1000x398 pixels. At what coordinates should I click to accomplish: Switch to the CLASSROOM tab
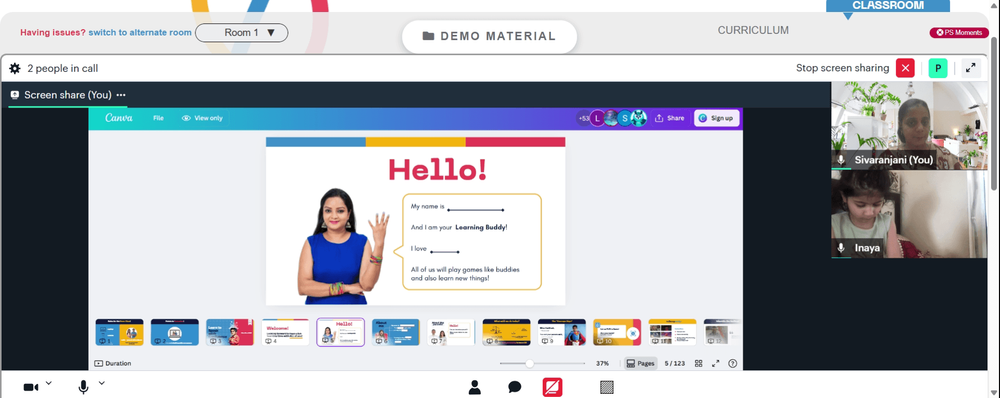888,6
